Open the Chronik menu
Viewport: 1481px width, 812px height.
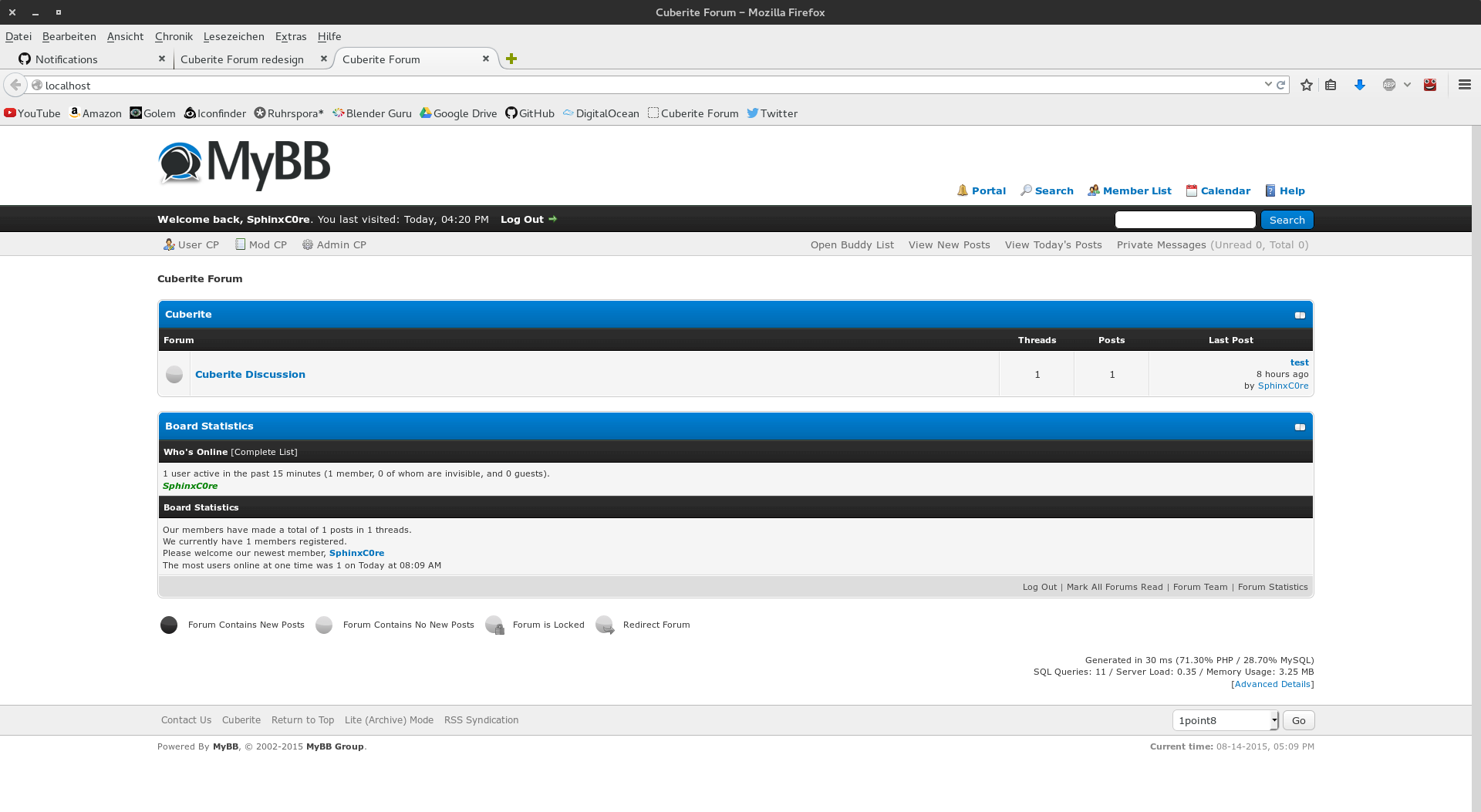coord(174,36)
